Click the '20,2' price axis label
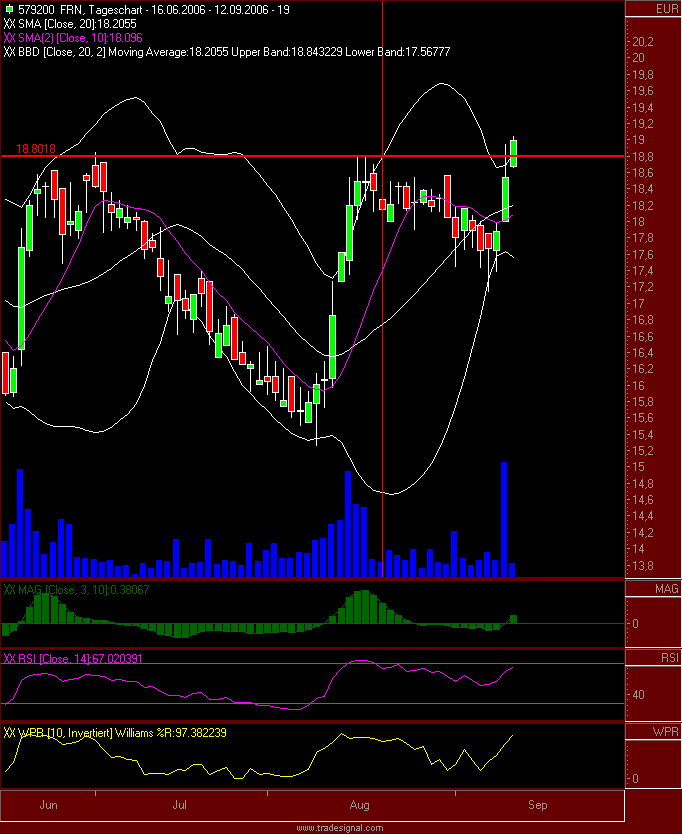The width and height of the screenshot is (682, 834). pos(643,42)
